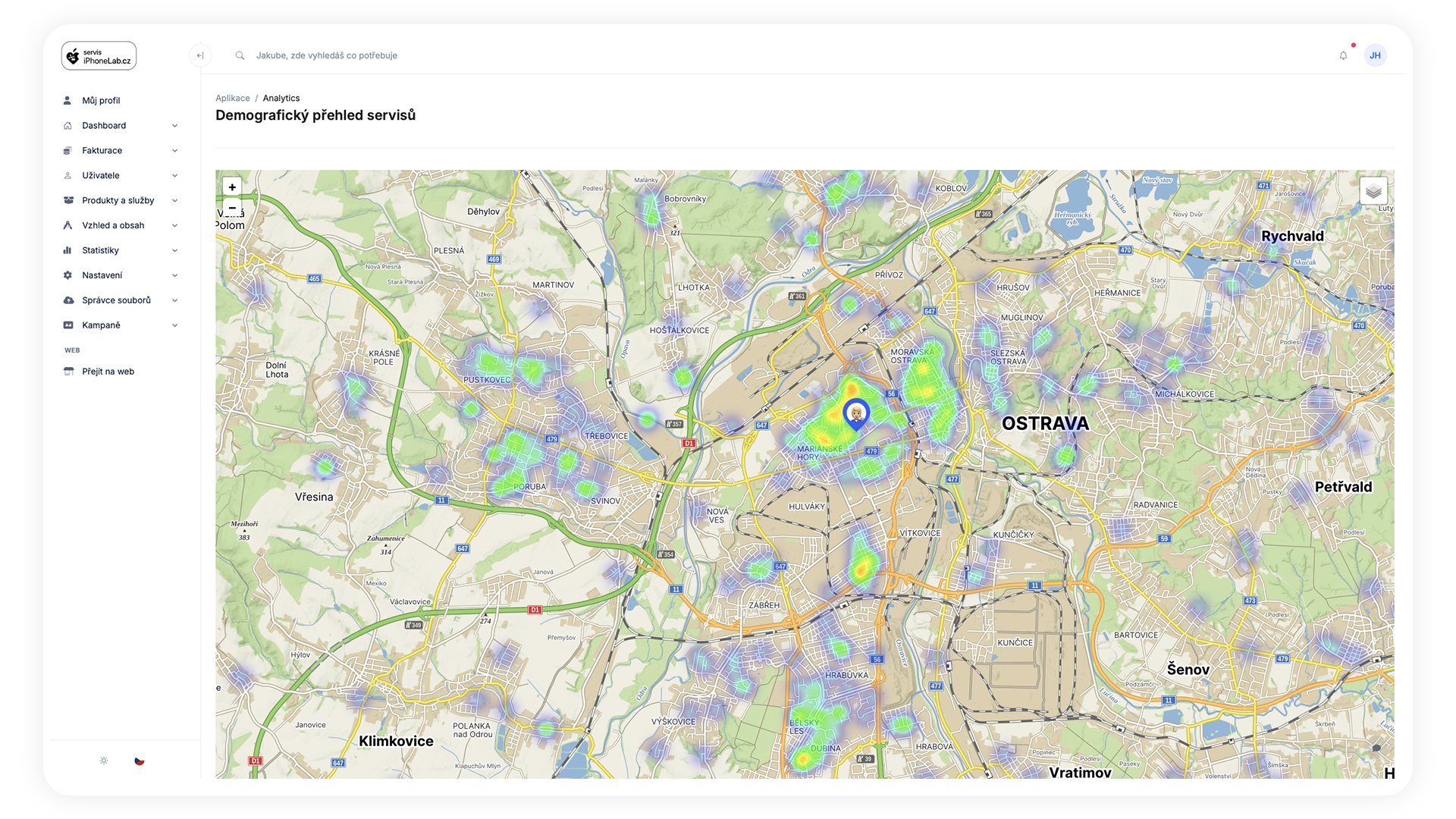Click the Rychvald label on map
This screenshot has height=819, width=1456.
(x=1292, y=236)
